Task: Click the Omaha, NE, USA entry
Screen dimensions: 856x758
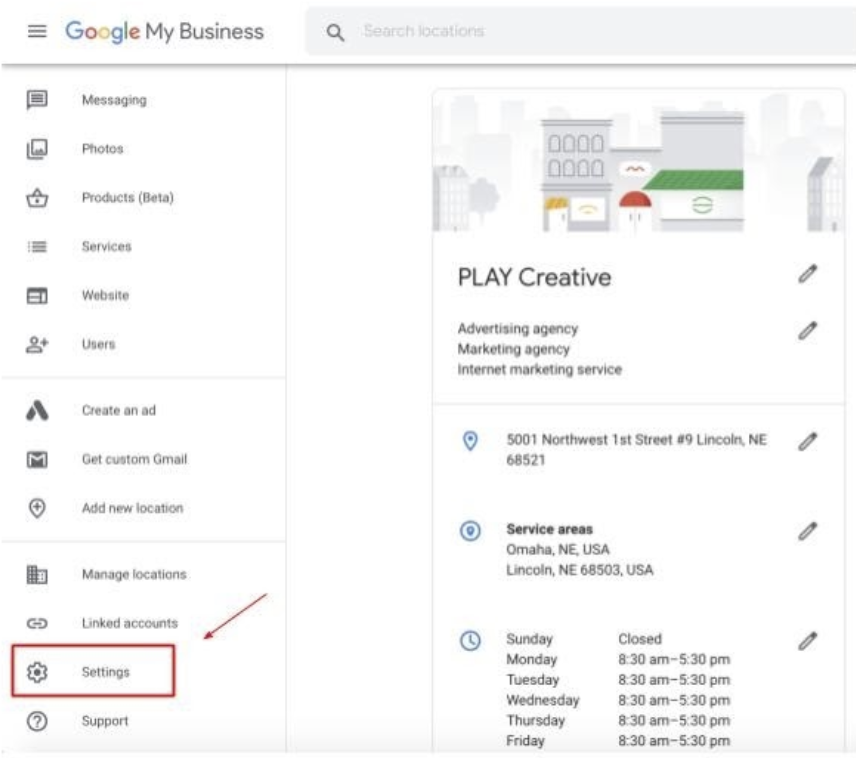Action: [x=558, y=549]
